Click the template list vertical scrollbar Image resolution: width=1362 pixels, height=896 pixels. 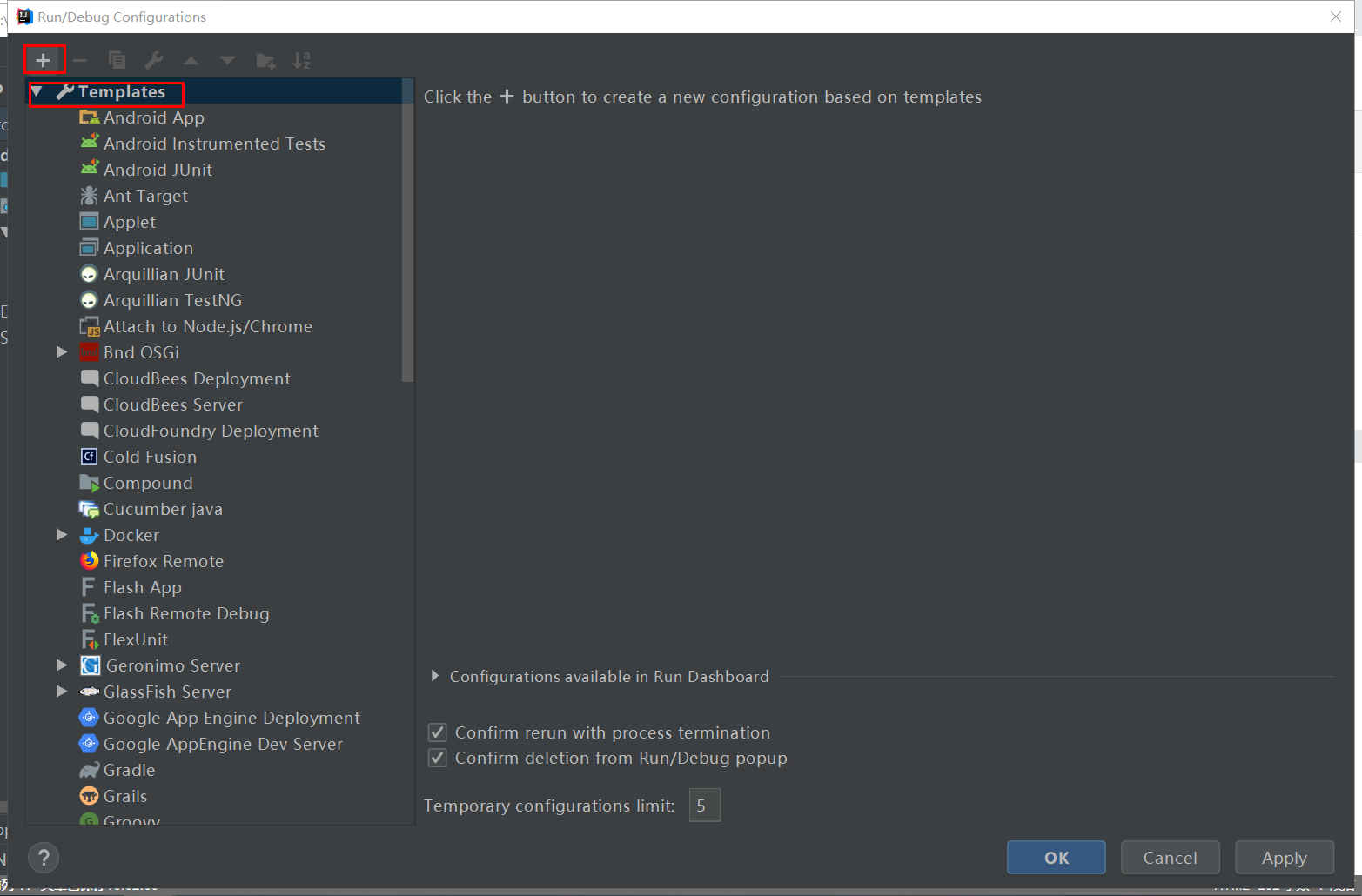click(x=407, y=231)
